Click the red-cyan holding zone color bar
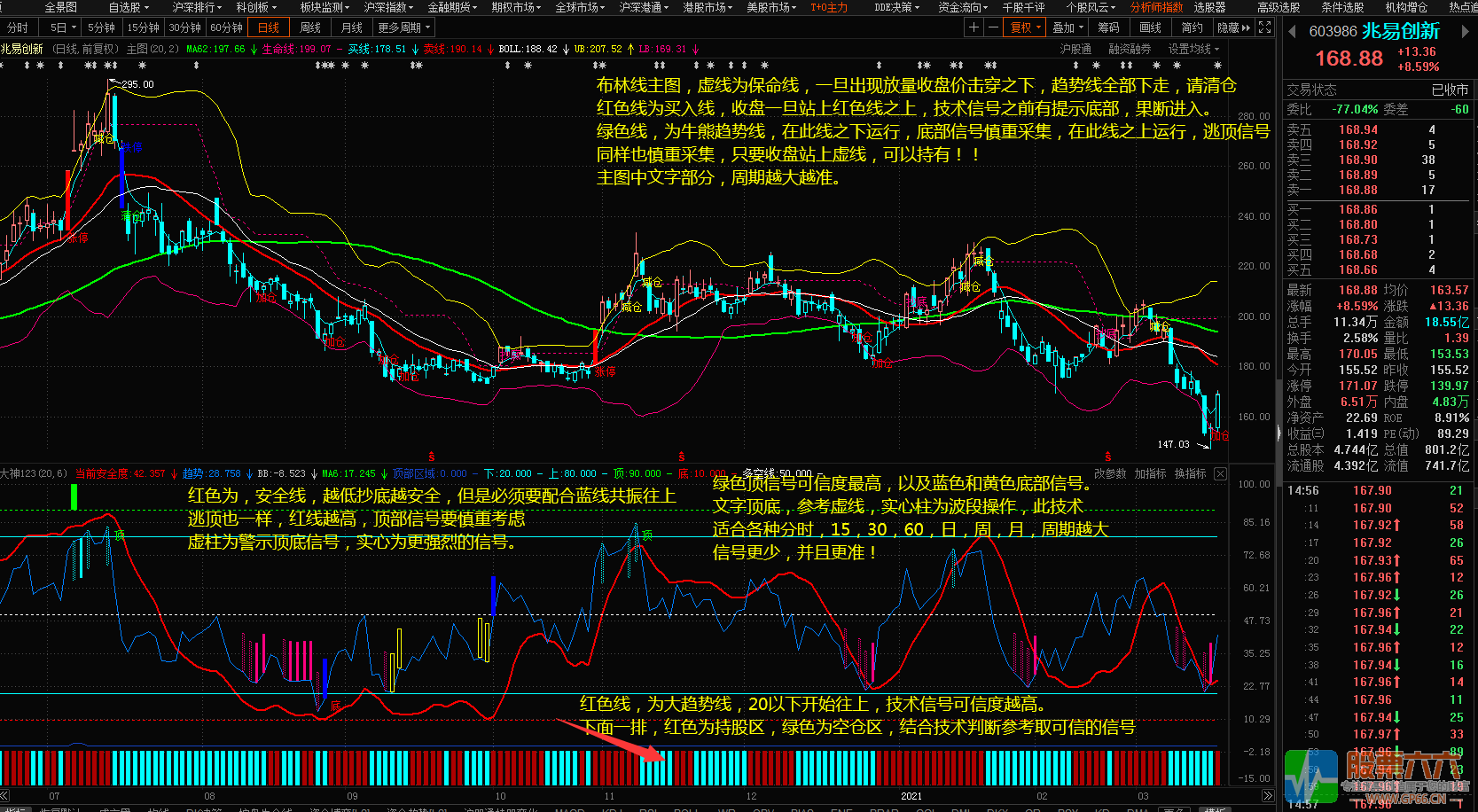 click(x=612, y=768)
